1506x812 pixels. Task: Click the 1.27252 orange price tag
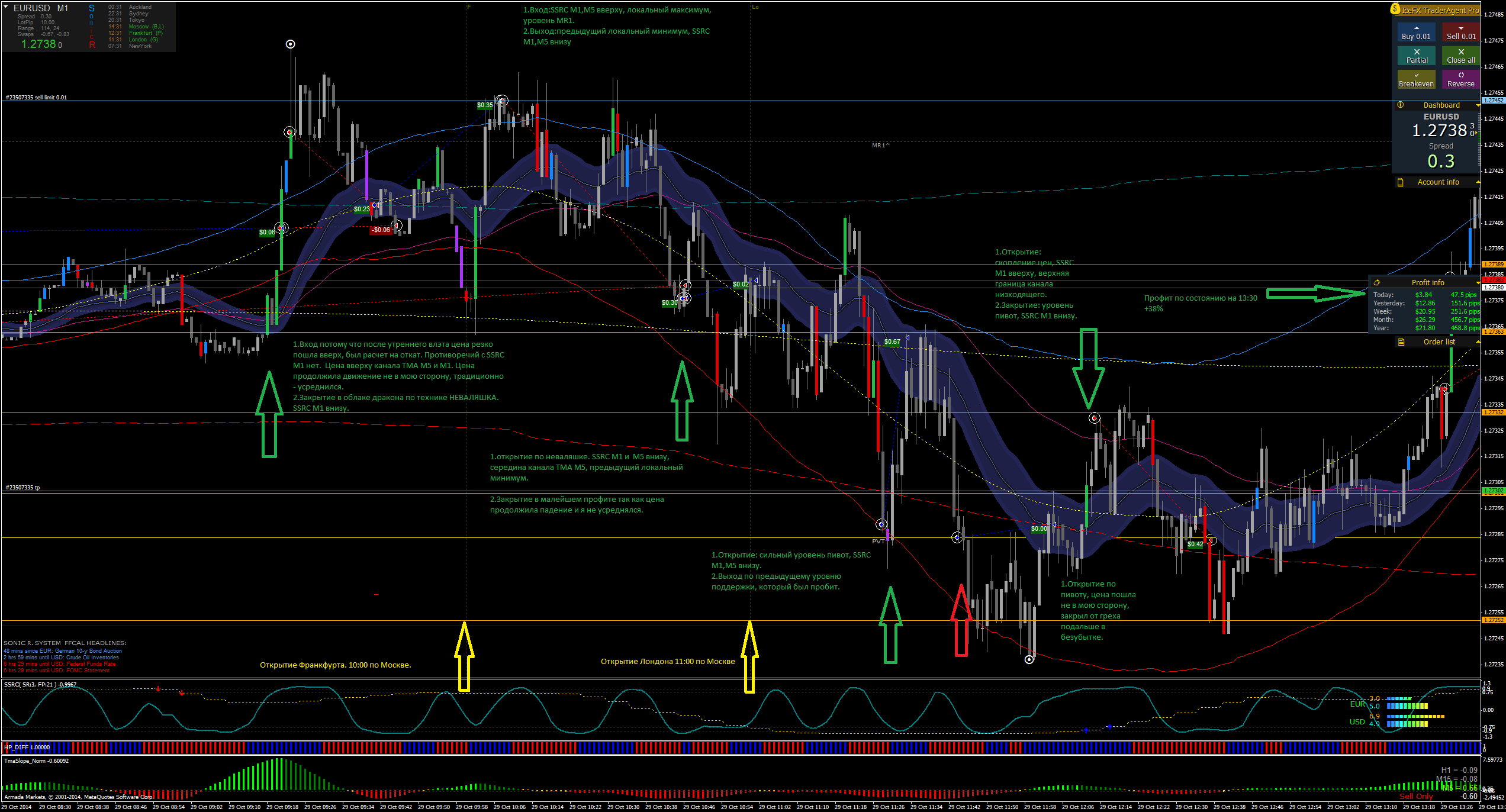click(x=1494, y=620)
